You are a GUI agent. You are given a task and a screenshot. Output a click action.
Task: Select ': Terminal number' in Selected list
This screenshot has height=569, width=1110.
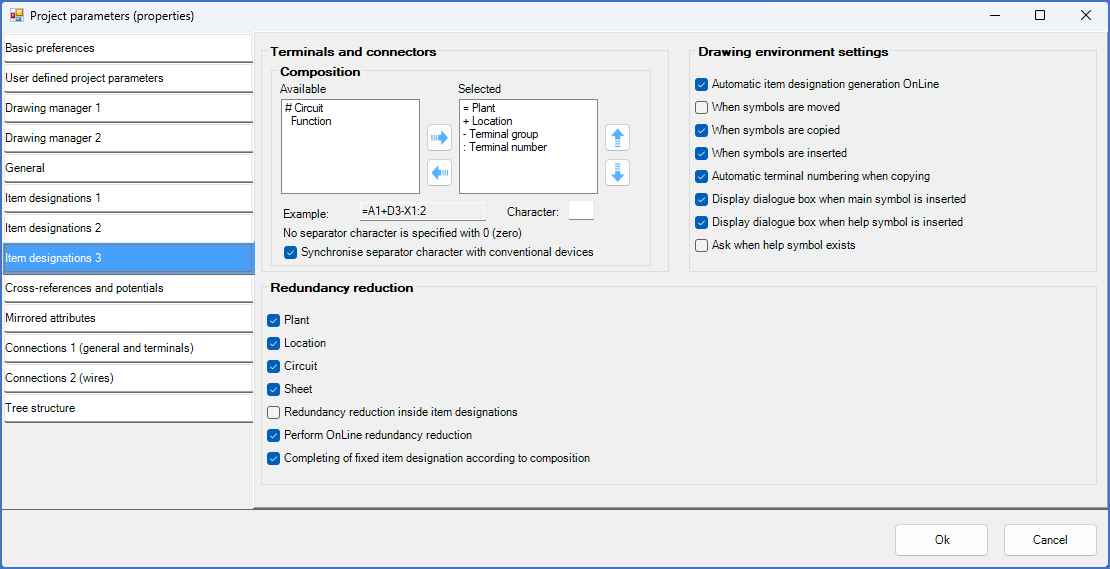coord(504,146)
